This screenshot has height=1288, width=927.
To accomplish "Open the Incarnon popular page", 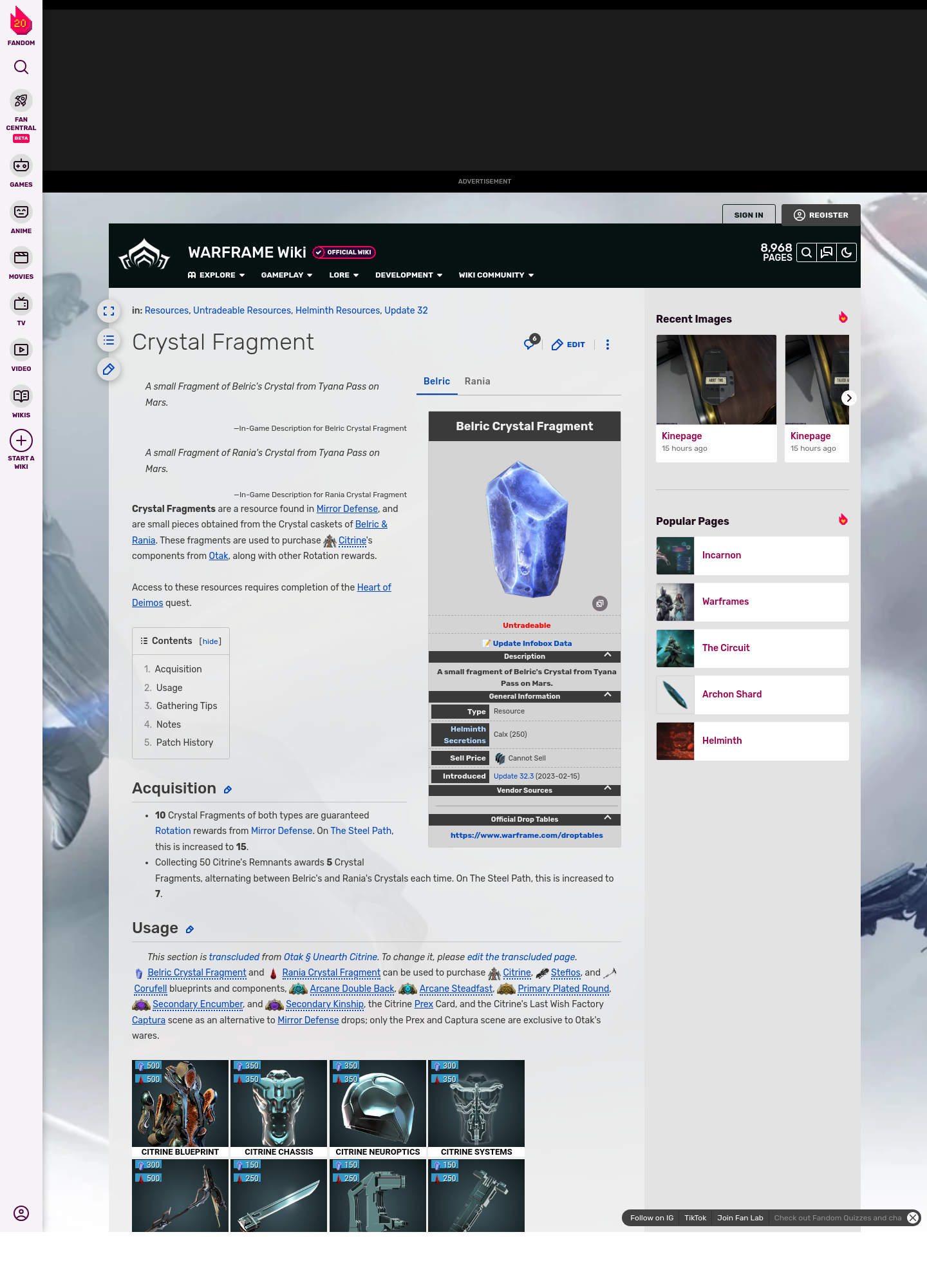I will point(753,555).
